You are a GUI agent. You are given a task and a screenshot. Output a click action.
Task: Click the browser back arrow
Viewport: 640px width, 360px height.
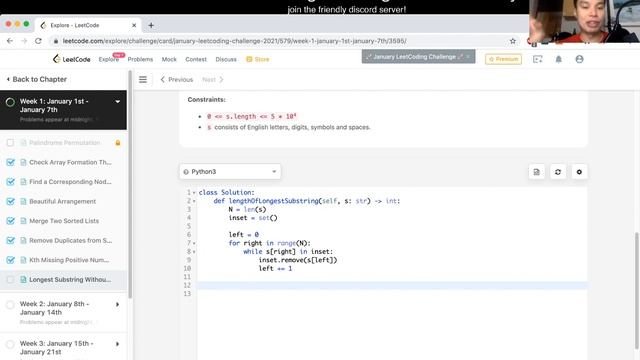(x=10, y=41)
